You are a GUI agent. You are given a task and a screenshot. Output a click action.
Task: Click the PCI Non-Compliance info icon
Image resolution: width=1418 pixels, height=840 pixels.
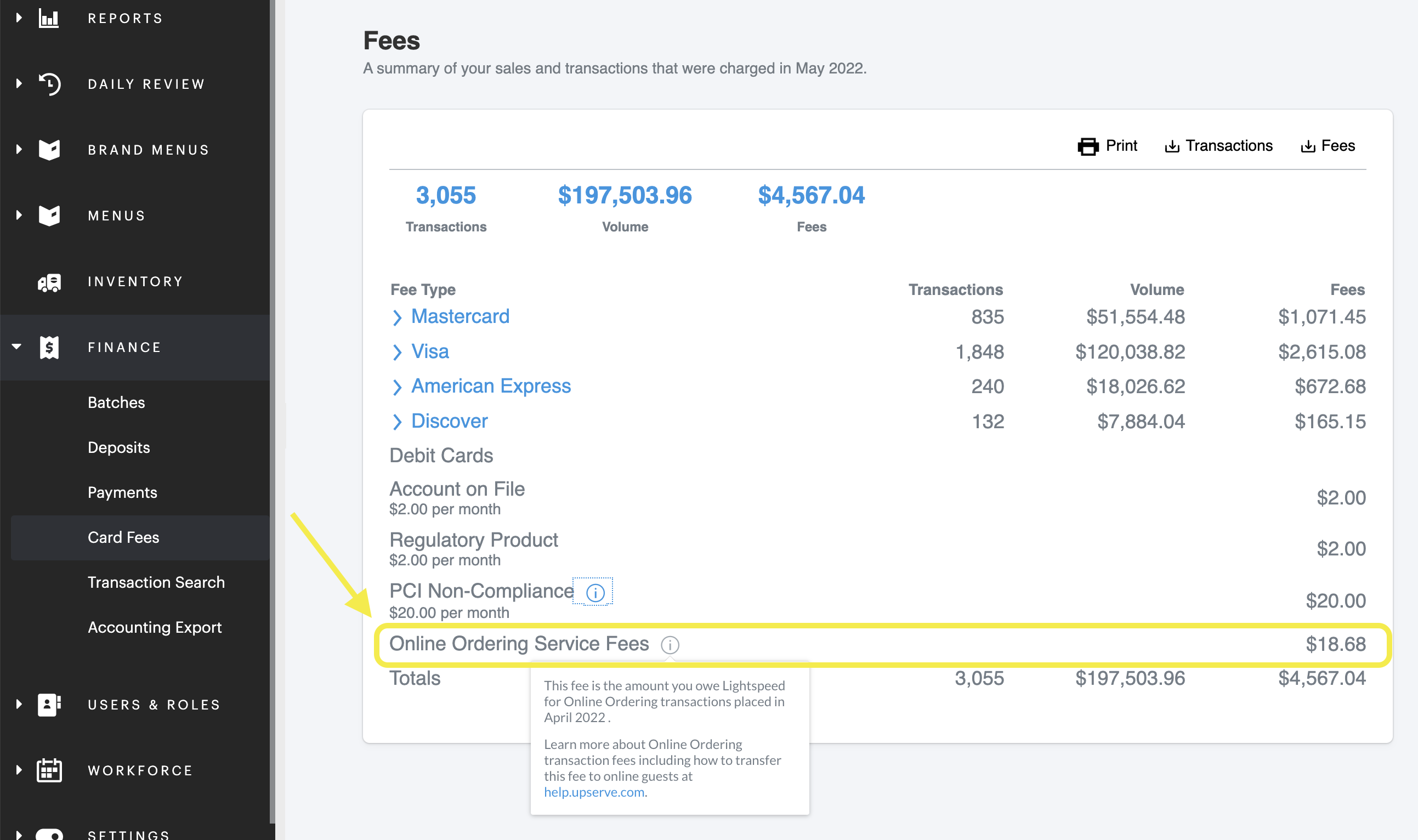click(595, 593)
